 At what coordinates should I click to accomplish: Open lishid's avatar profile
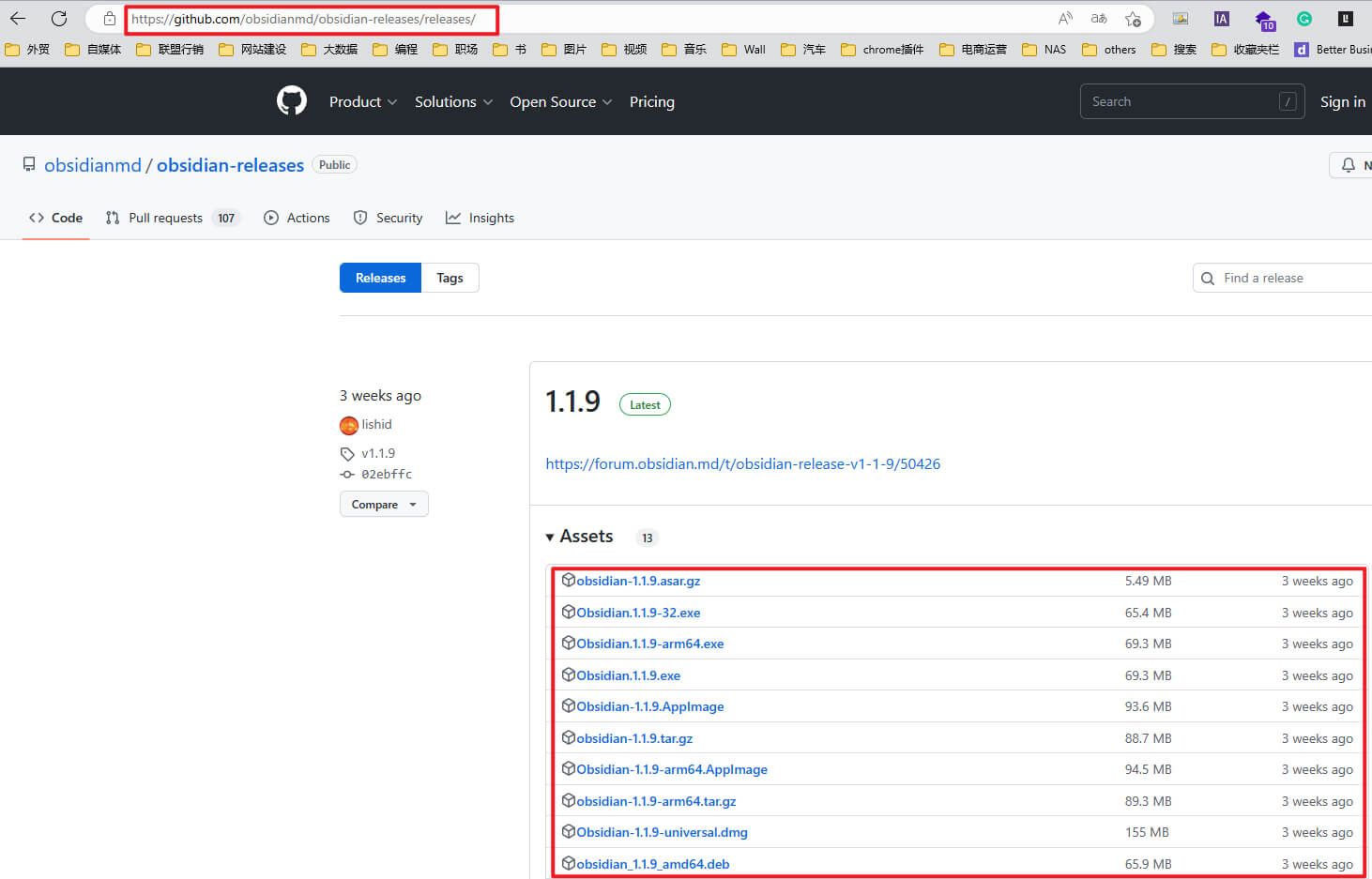[349, 425]
